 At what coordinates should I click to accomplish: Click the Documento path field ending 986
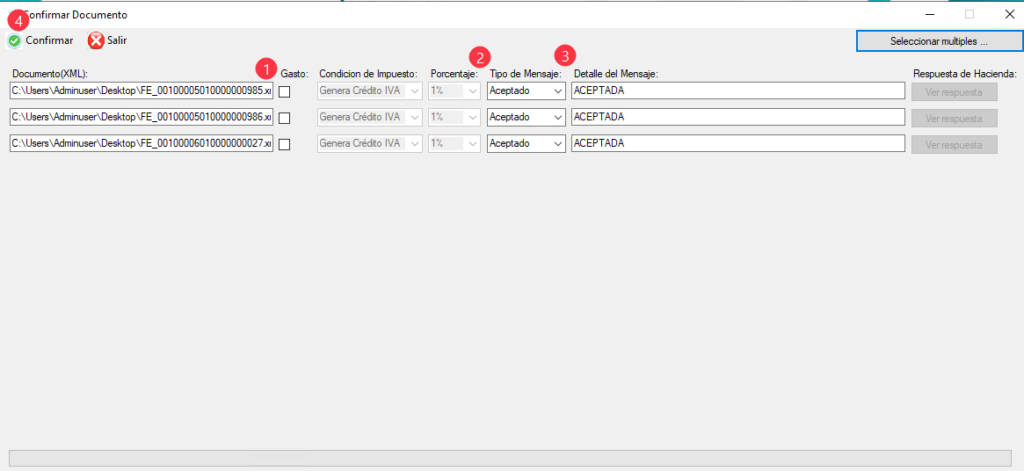140,117
